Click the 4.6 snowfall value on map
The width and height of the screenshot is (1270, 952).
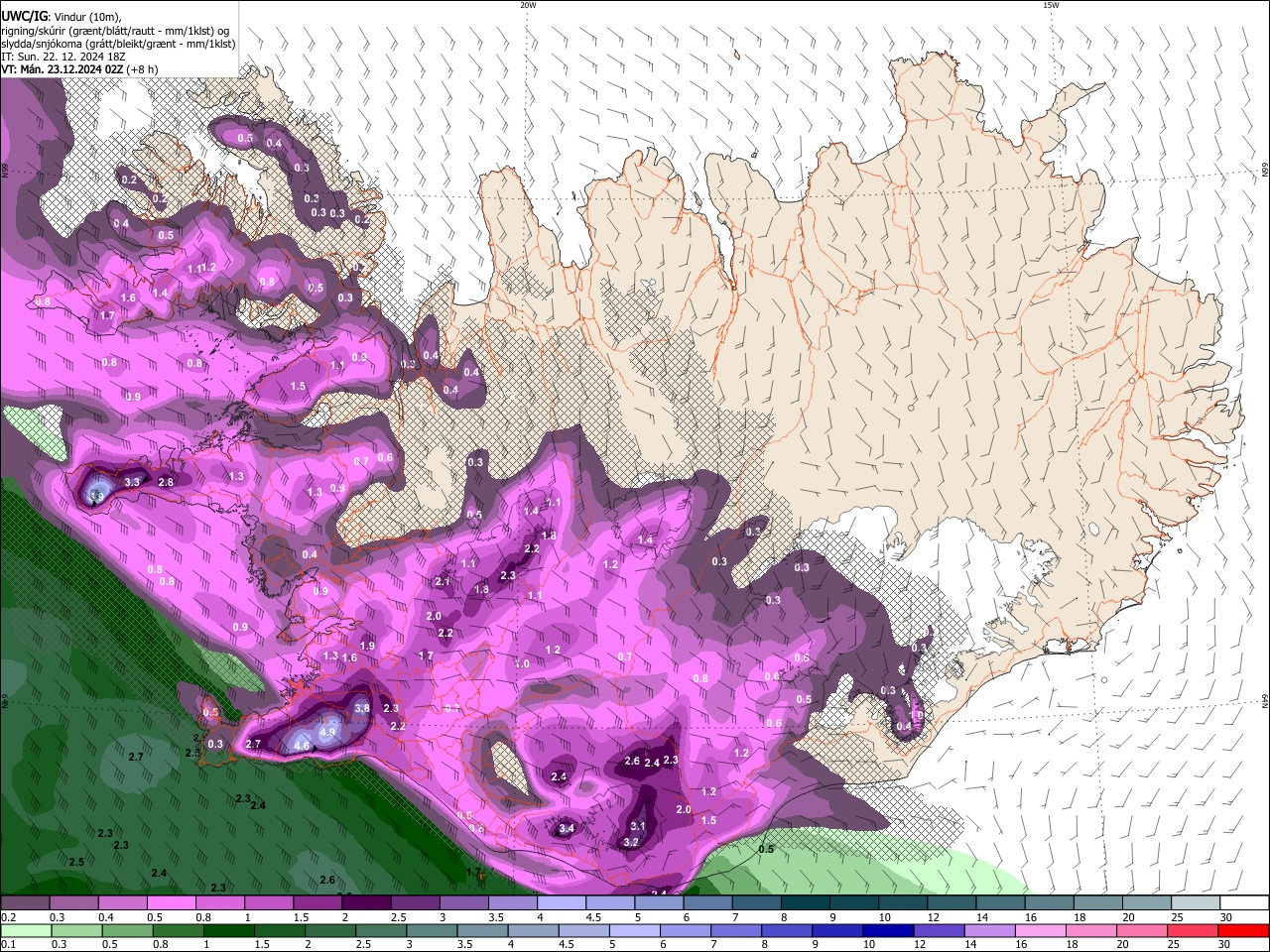pyautogui.click(x=303, y=746)
